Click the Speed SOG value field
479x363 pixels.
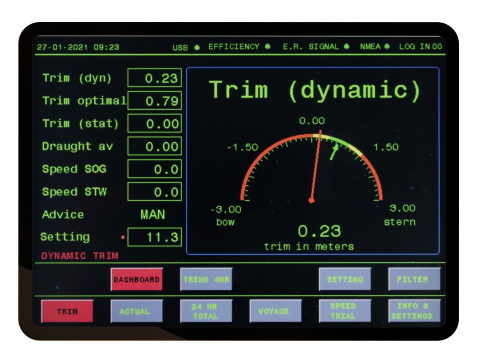click(x=155, y=169)
